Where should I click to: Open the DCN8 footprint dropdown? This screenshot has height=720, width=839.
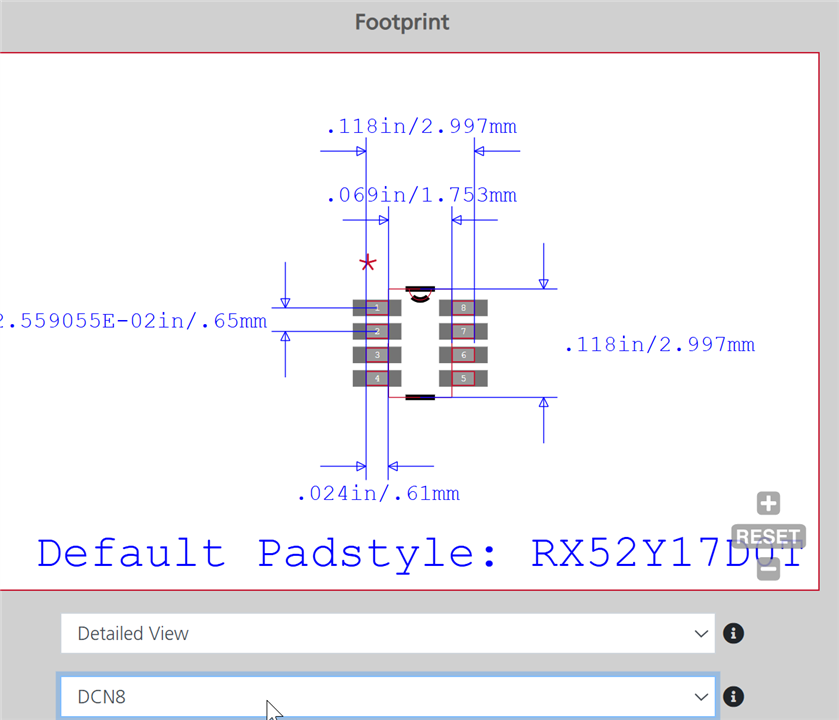(387, 696)
